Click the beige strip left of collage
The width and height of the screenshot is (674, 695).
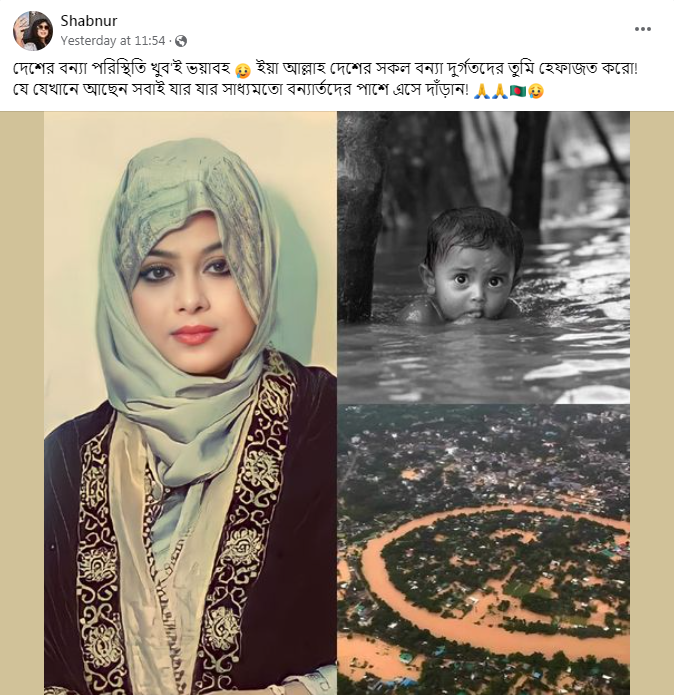point(21,402)
